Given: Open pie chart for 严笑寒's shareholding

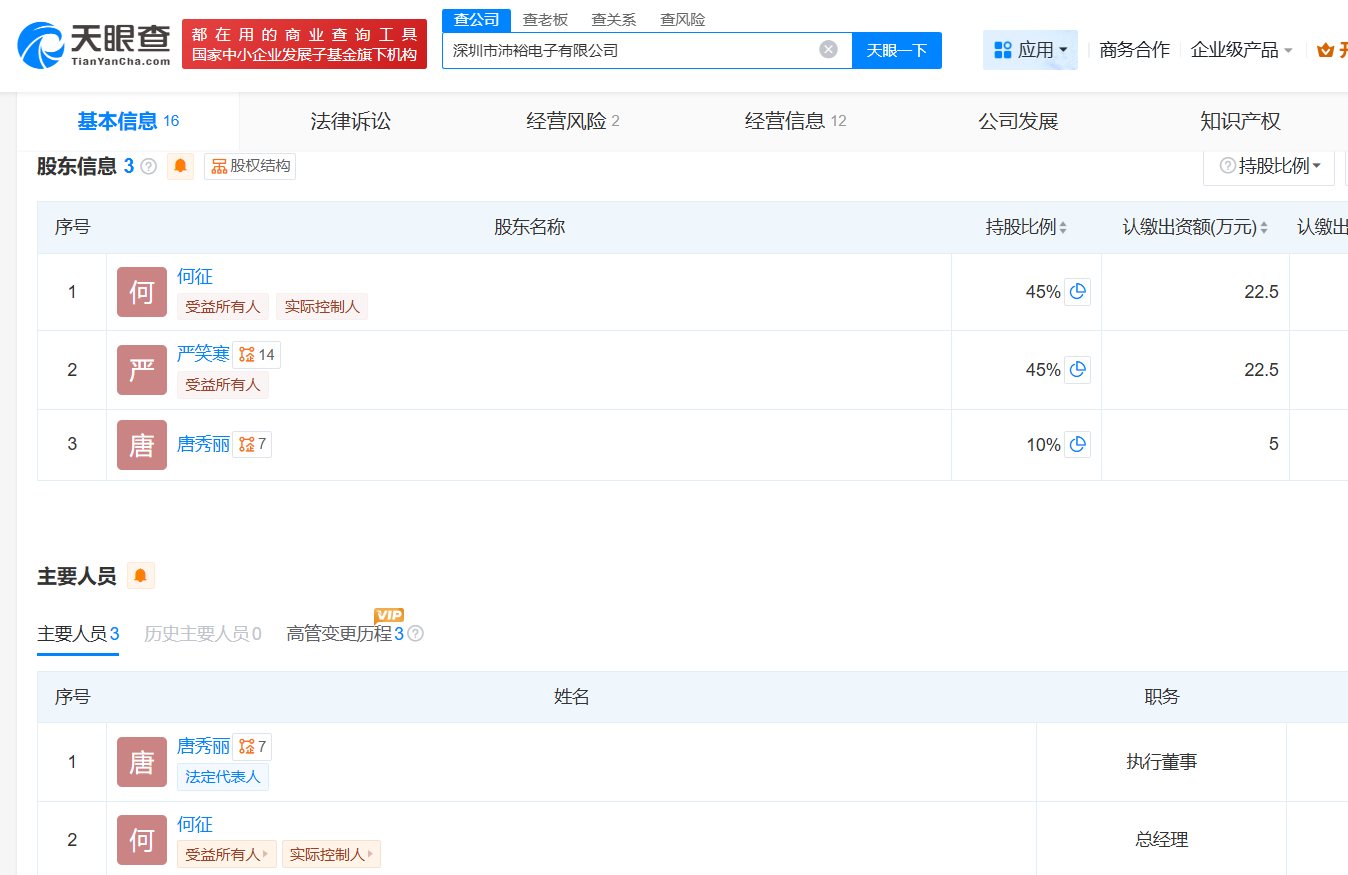Looking at the screenshot, I should pos(1077,370).
